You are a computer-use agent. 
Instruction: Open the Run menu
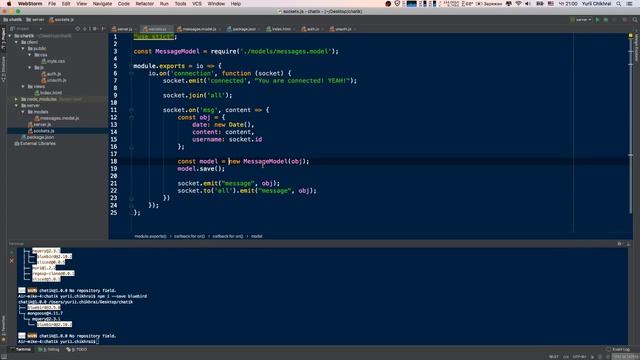pyautogui.click(x=164, y=4)
